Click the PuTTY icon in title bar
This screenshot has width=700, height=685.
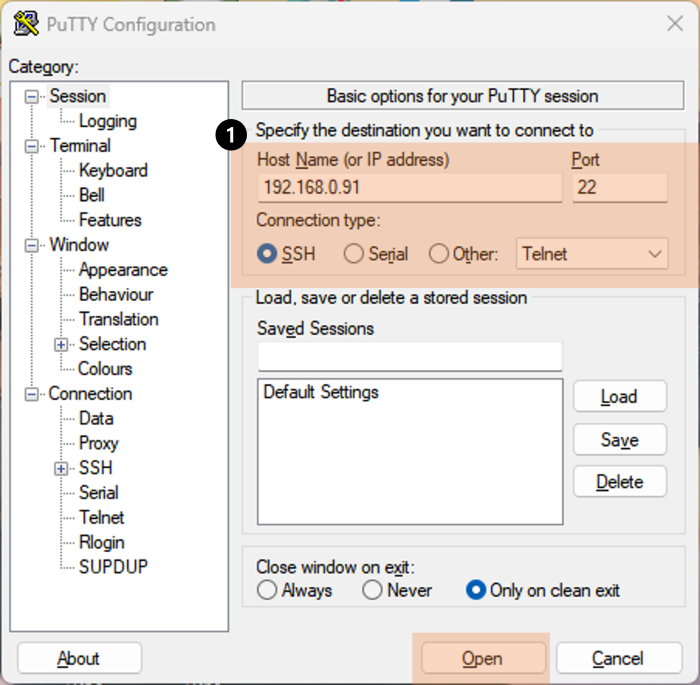(26, 24)
